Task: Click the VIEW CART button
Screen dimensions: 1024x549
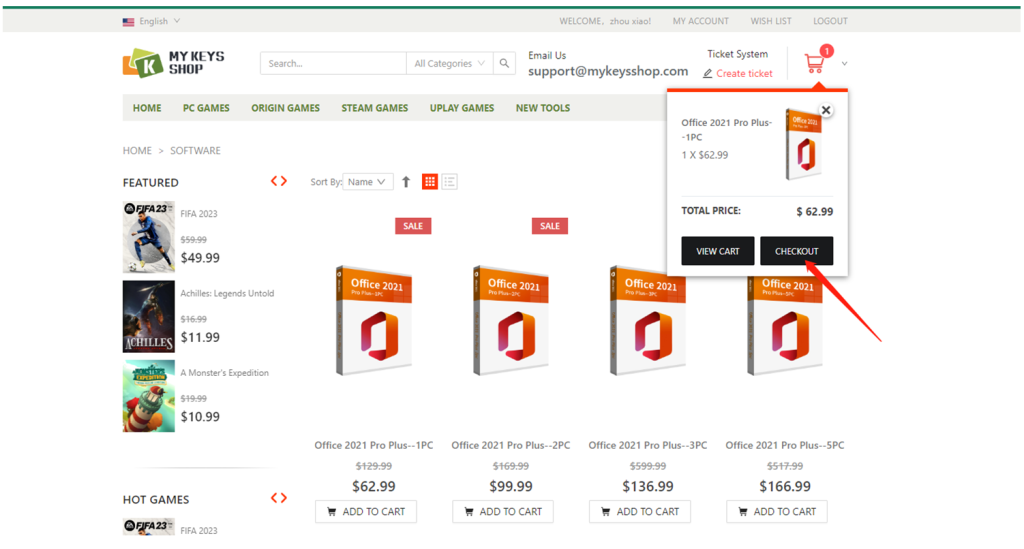Action: click(718, 251)
